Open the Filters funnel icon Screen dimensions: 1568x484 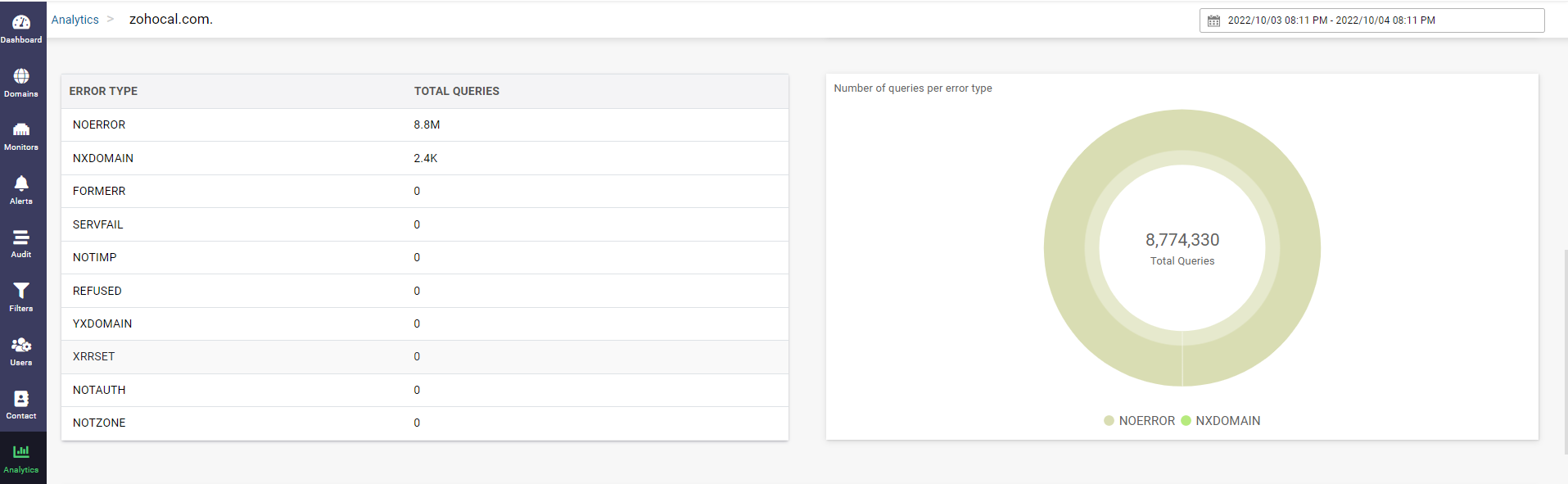click(21, 291)
